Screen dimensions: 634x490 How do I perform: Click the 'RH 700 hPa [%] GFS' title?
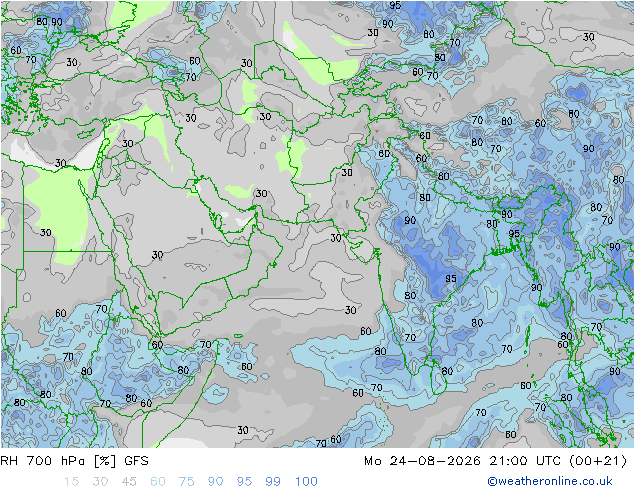[x=74, y=461]
